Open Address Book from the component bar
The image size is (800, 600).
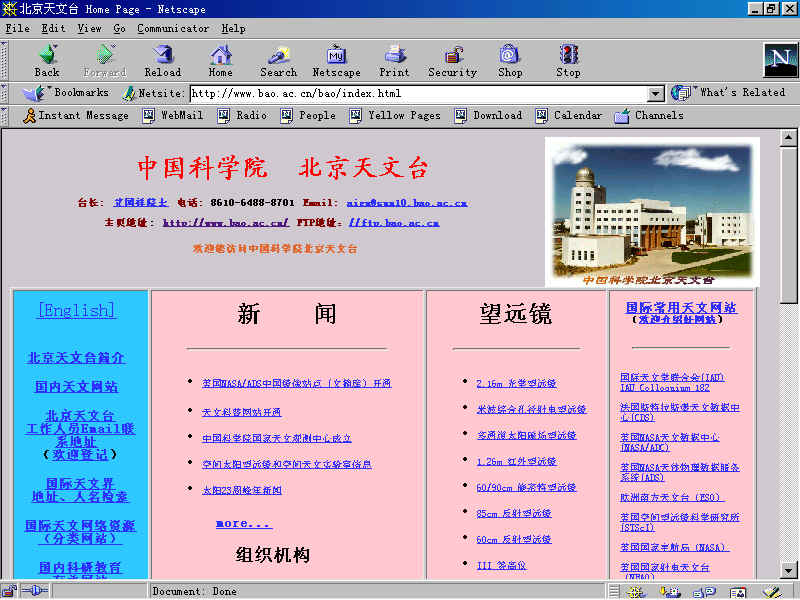coord(738,592)
